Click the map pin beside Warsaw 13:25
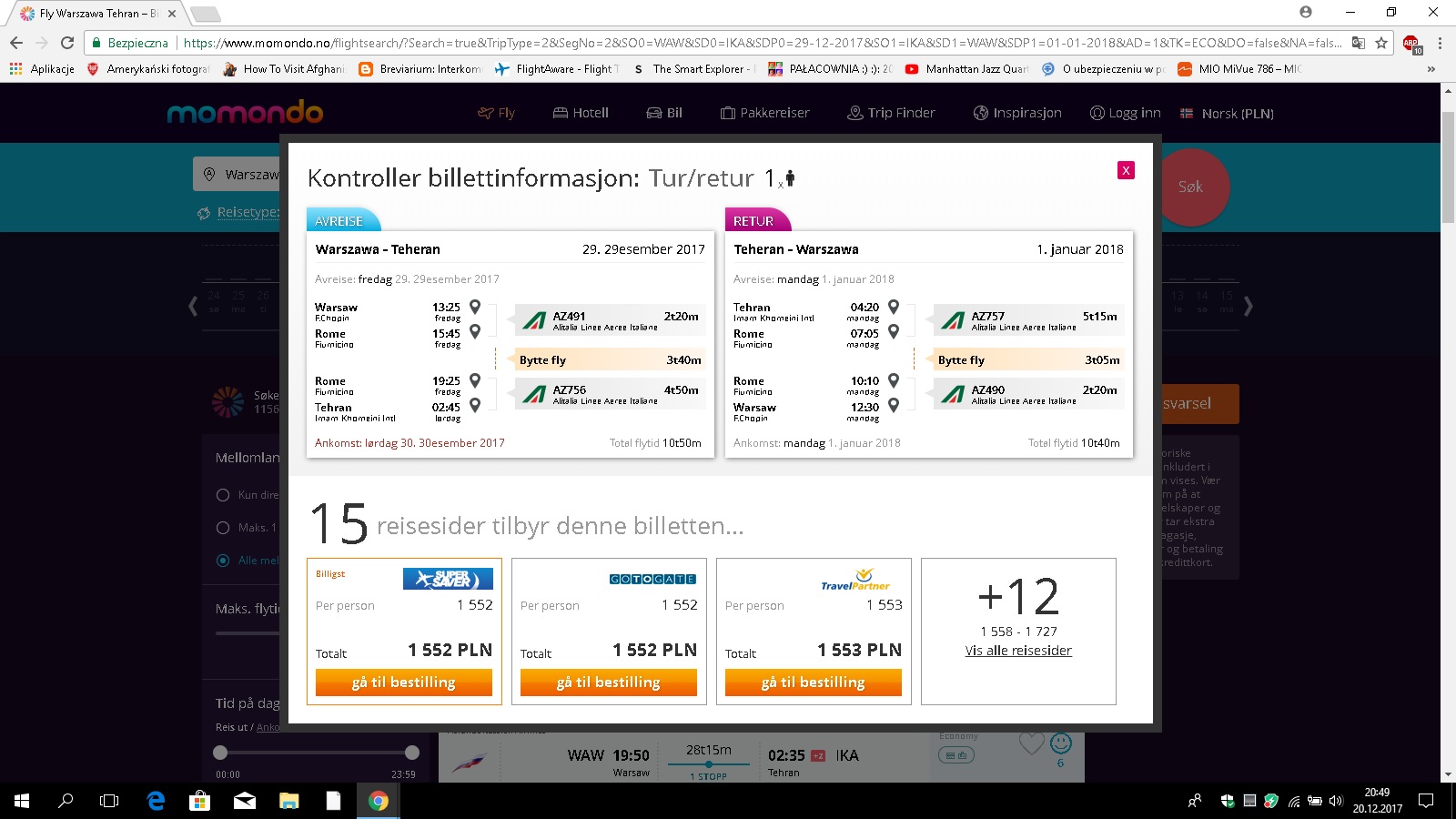Viewport: 1456px width, 819px height. (475, 307)
